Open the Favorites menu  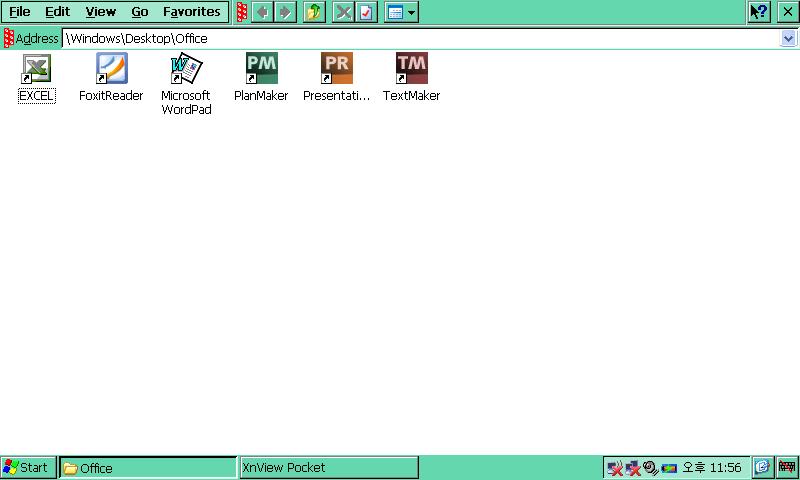point(192,12)
